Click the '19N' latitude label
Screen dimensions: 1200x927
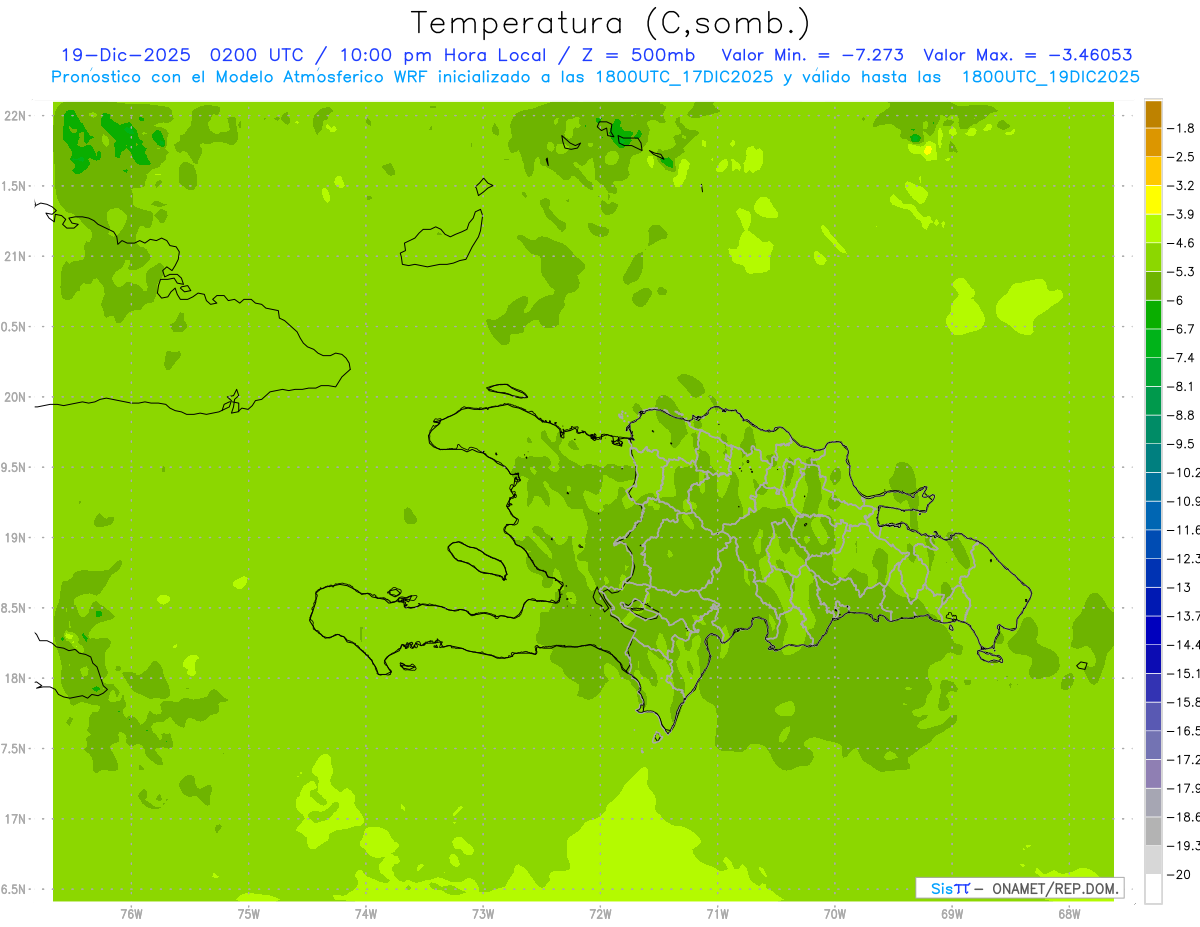coord(17,537)
